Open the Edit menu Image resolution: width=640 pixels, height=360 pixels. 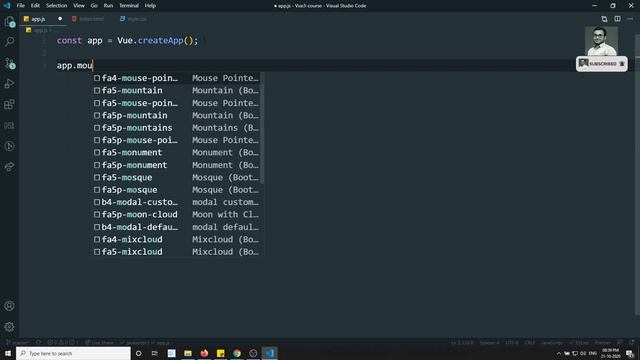tap(35, 6)
